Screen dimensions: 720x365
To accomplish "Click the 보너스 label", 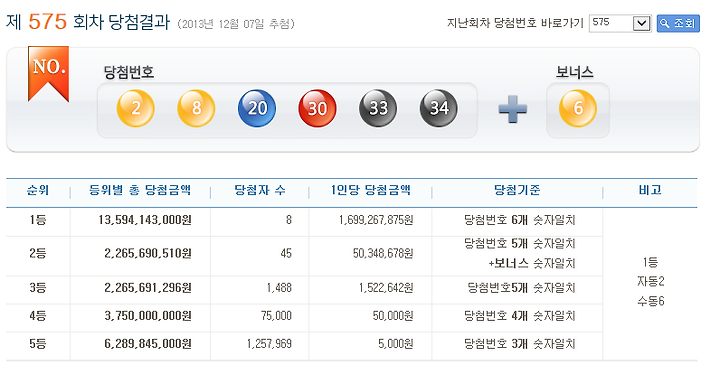I will click(x=574, y=73).
